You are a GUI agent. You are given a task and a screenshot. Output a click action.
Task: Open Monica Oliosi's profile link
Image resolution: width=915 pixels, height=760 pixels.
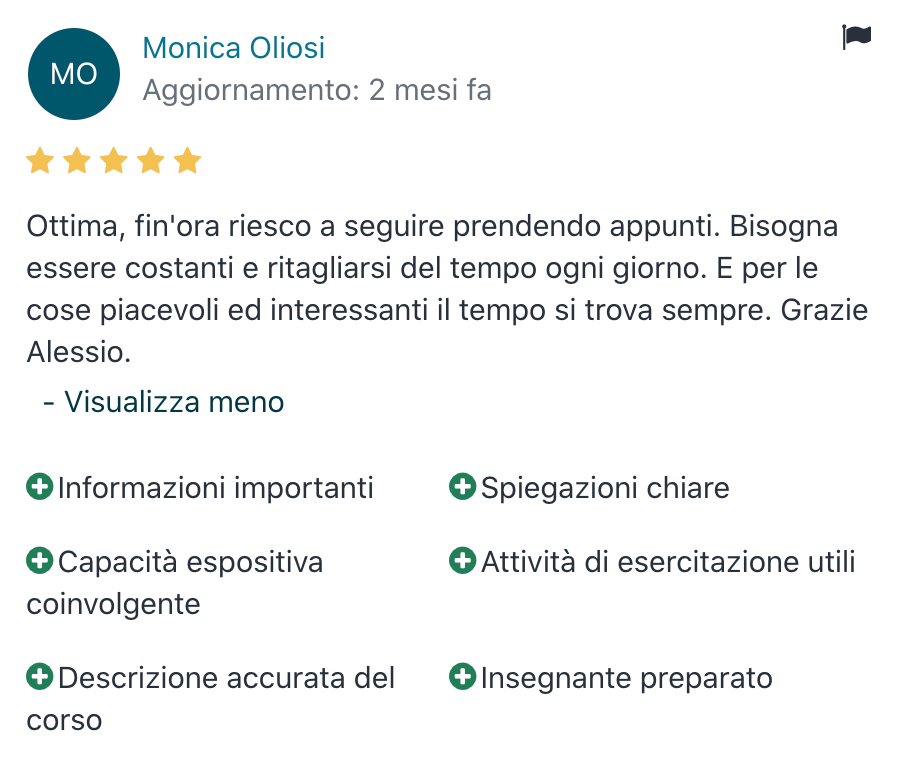pyautogui.click(x=233, y=48)
